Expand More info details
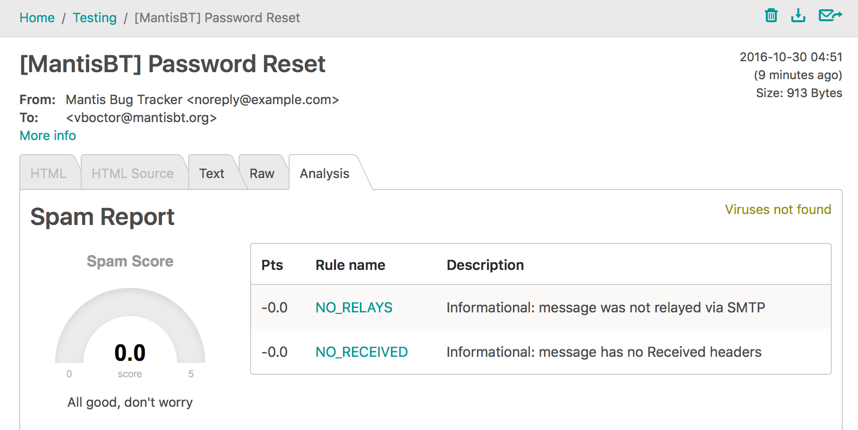 click(x=47, y=136)
